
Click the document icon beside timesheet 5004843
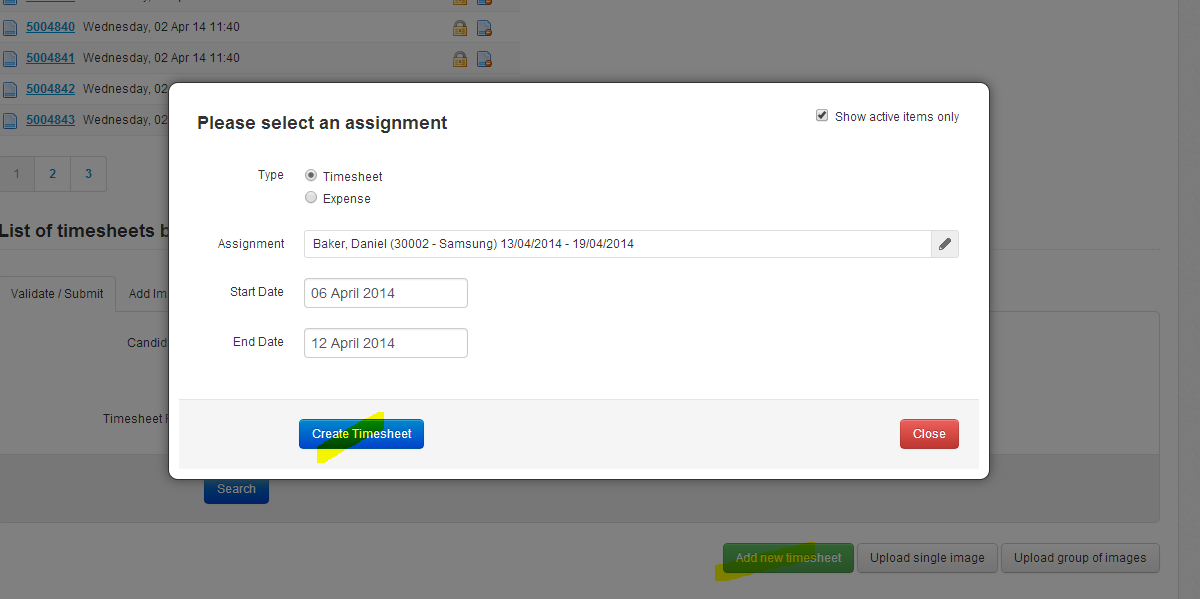click(10, 121)
